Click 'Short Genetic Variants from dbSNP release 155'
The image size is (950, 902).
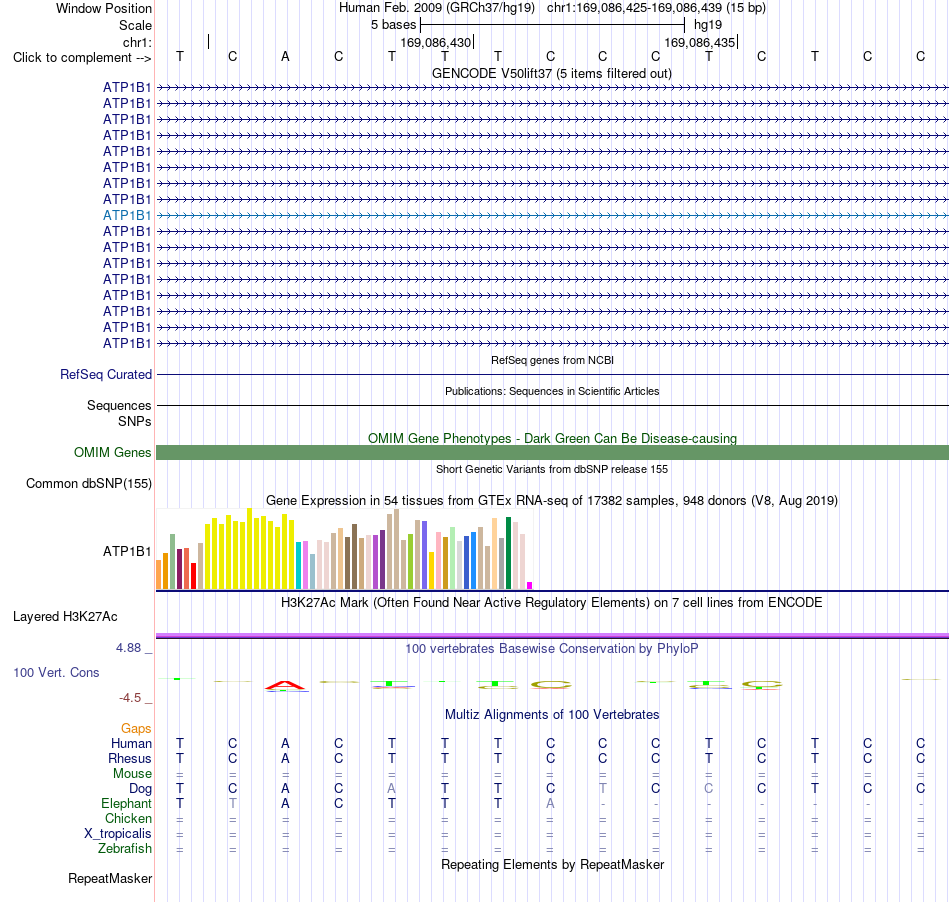pos(552,469)
